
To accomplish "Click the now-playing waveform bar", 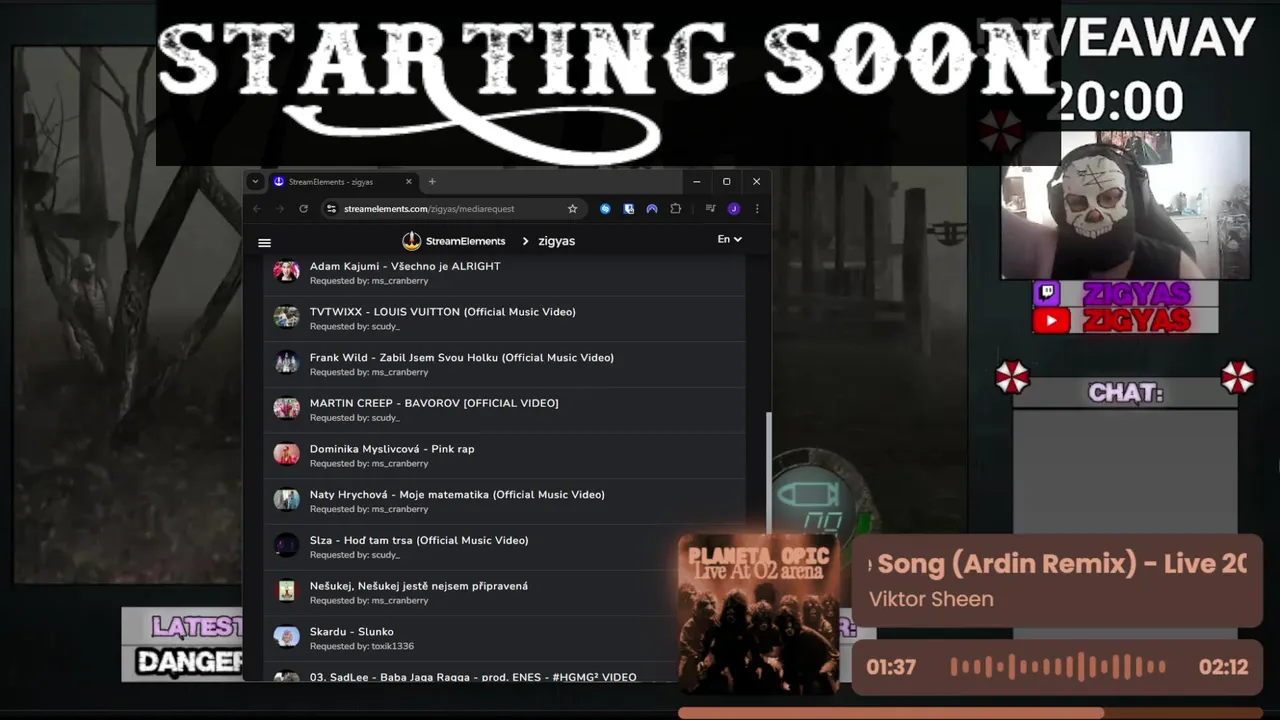I will [x=1058, y=666].
